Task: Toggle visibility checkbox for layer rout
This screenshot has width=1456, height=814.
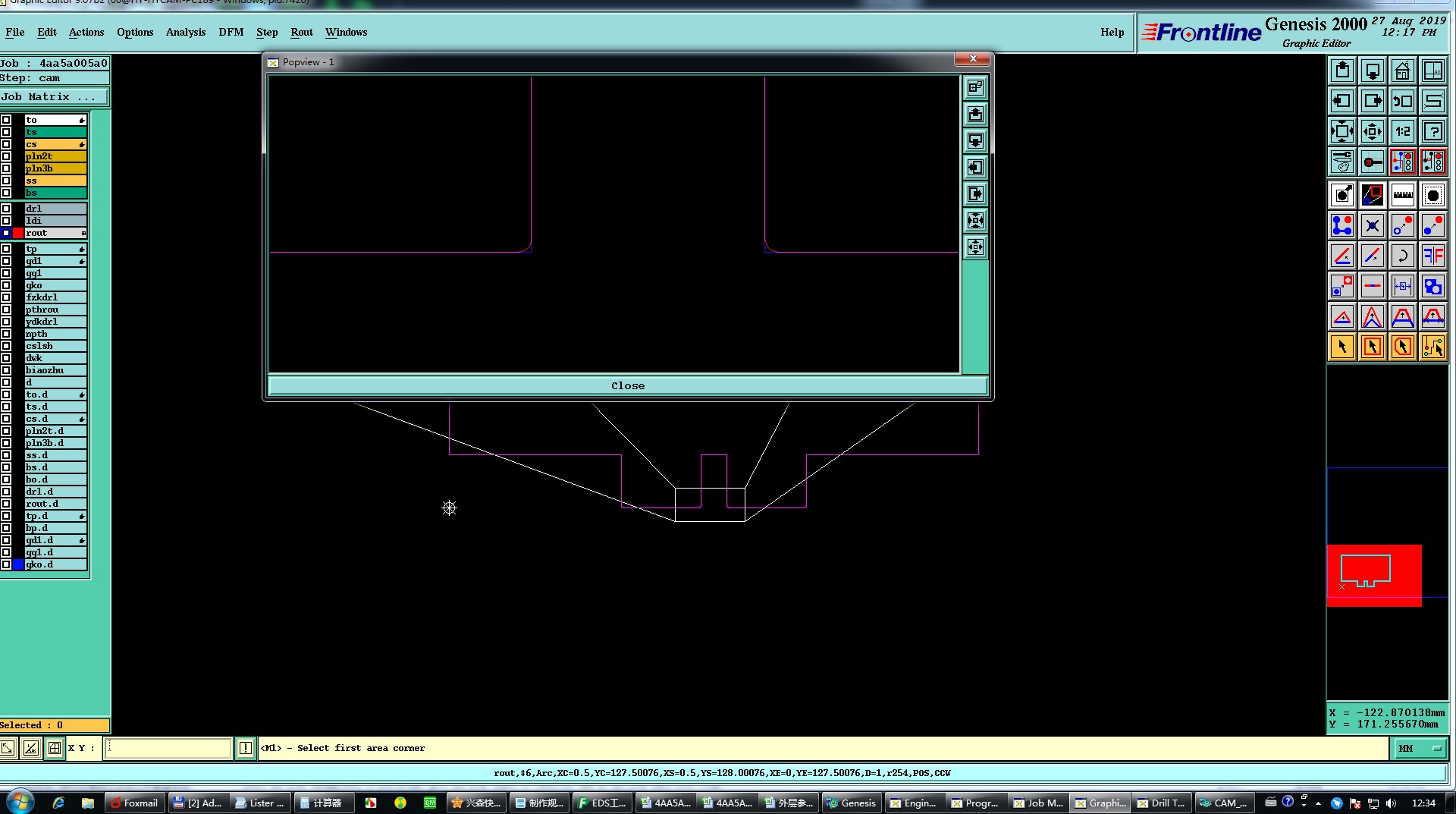Action: [6, 233]
